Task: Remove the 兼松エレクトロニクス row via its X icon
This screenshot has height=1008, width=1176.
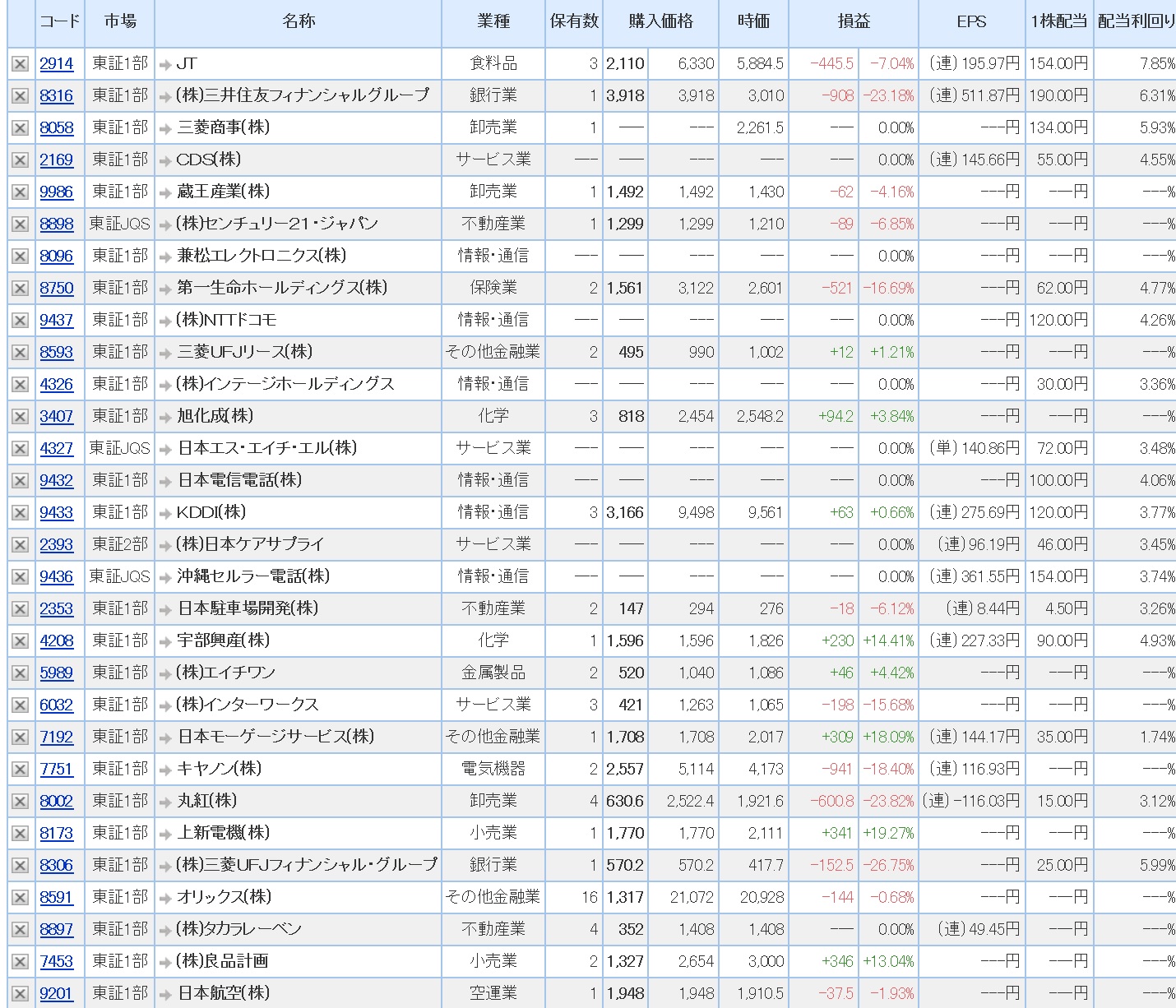Action: coord(21,257)
